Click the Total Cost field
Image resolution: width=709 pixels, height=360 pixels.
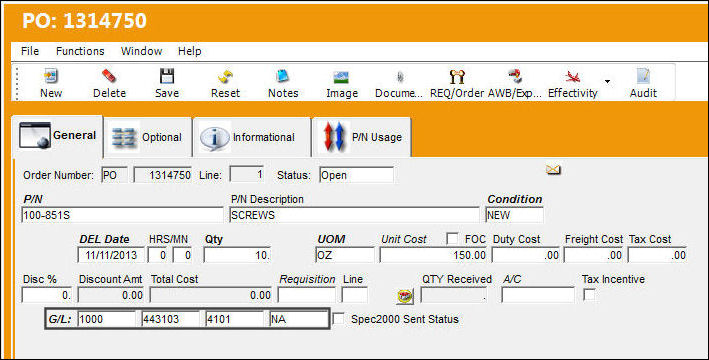click(x=211, y=295)
